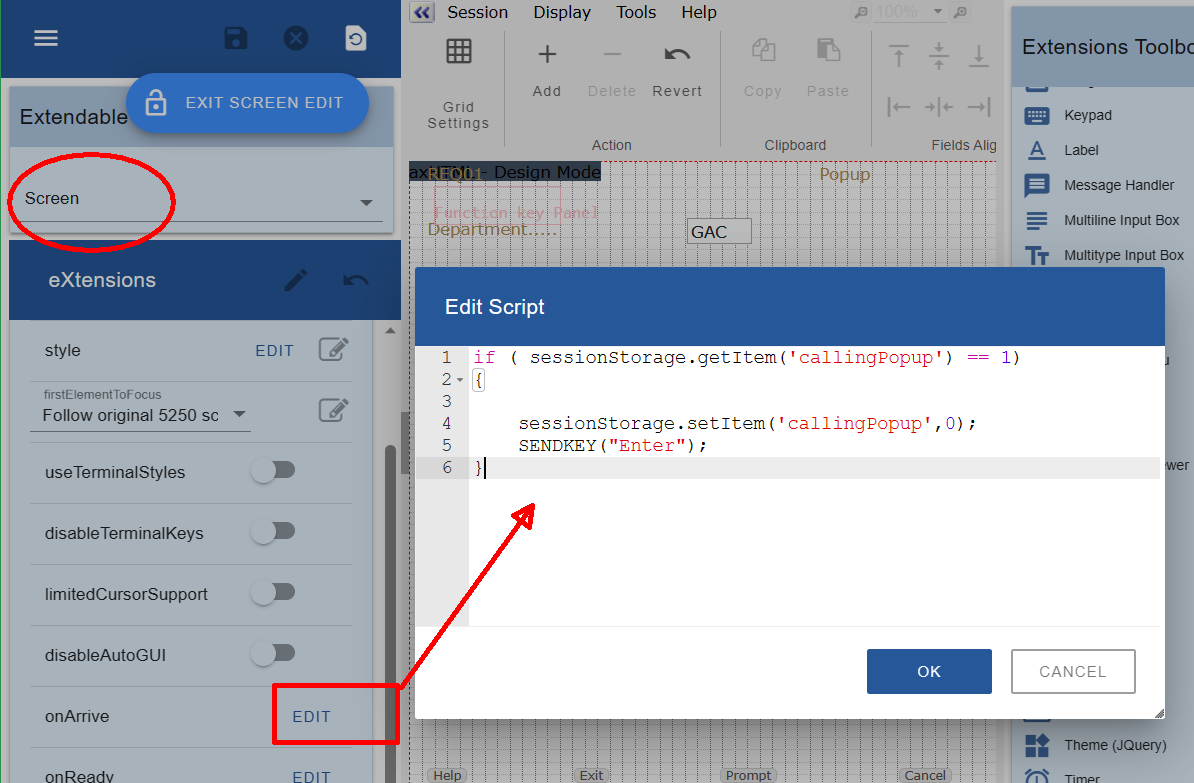Expand the firstElementToFocus dropdown

click(x=140, y=415)
